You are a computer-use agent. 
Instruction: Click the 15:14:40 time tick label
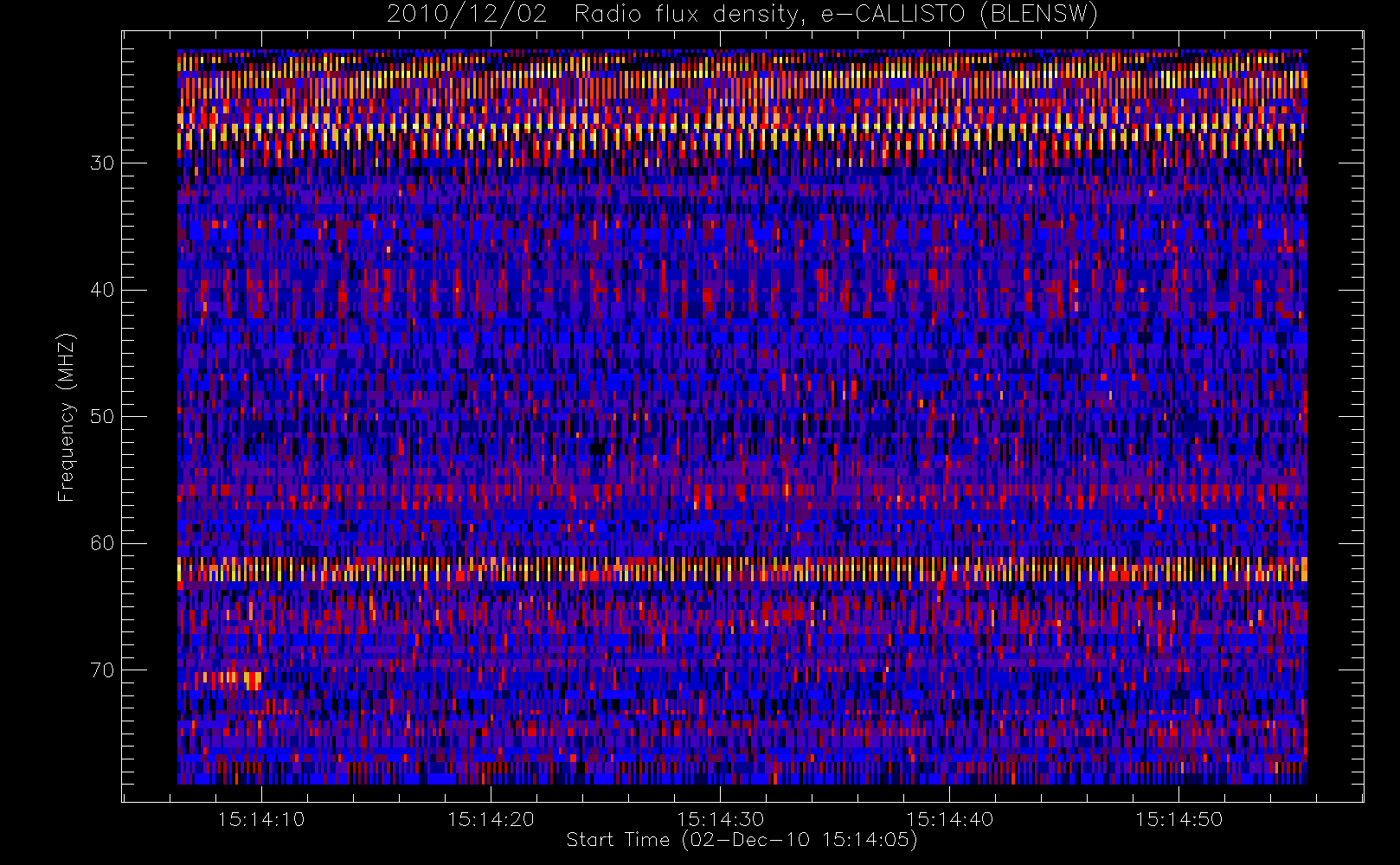point(949,819)
